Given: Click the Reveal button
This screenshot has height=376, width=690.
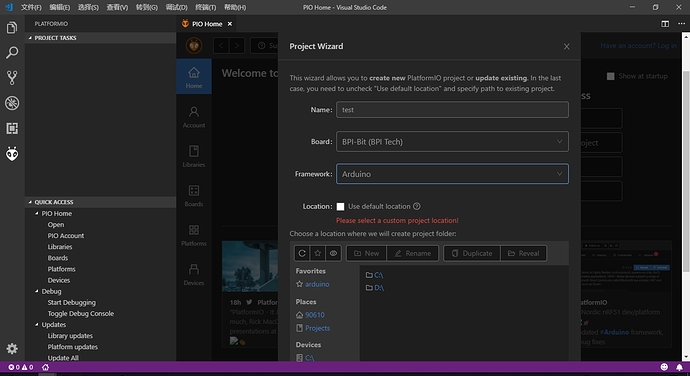Looking at the screenshot, I should click(x=523, y=253).
